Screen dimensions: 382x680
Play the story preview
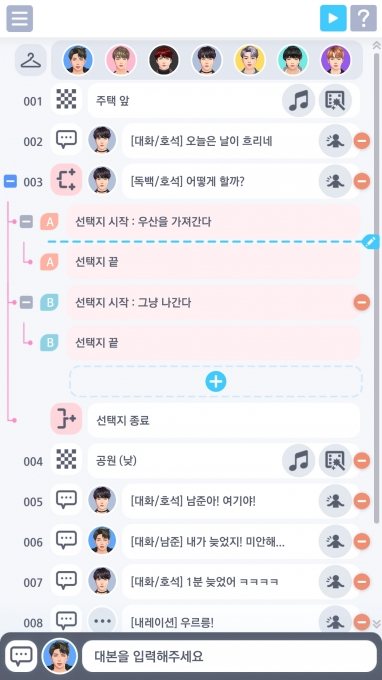pos(333,18)
